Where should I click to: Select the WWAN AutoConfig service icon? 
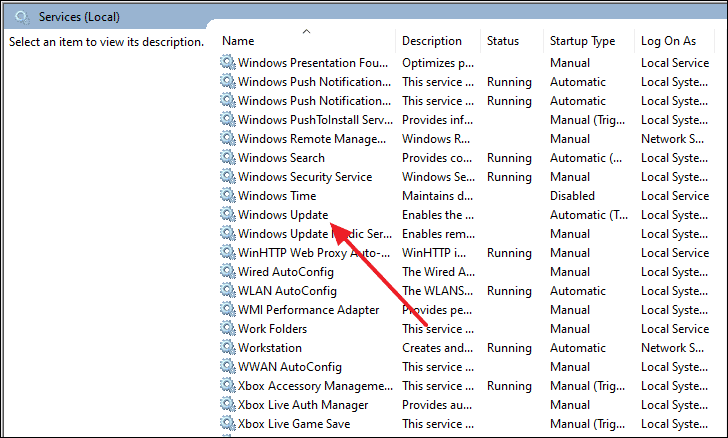[228, 366]
